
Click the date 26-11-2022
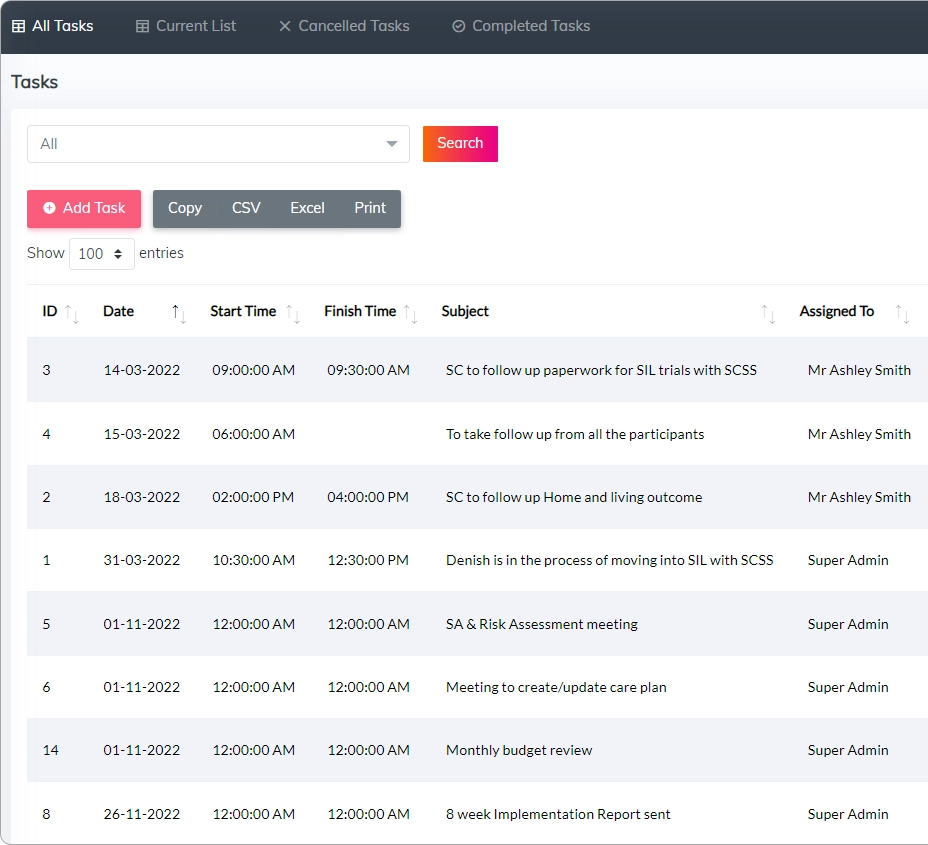tap(141, 814)
